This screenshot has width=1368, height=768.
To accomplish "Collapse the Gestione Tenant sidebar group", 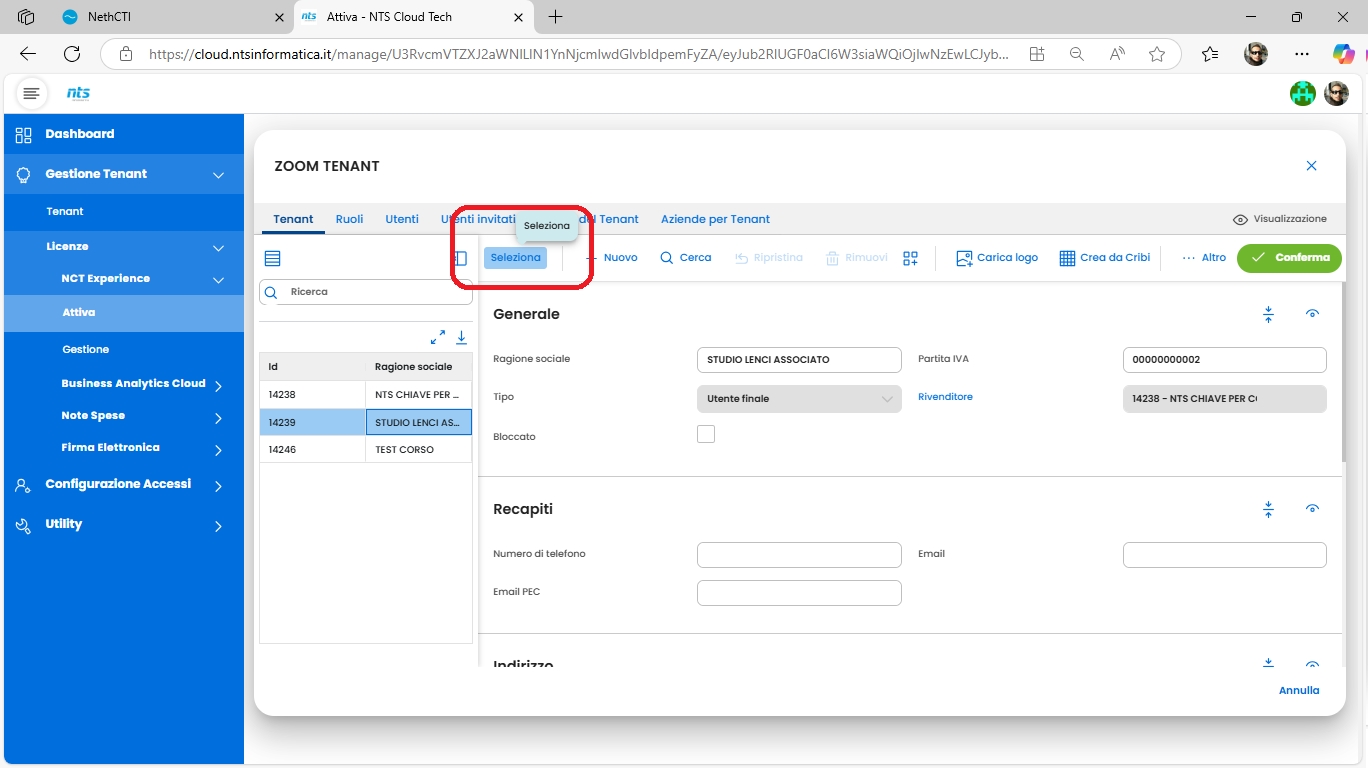I will 218,175.
